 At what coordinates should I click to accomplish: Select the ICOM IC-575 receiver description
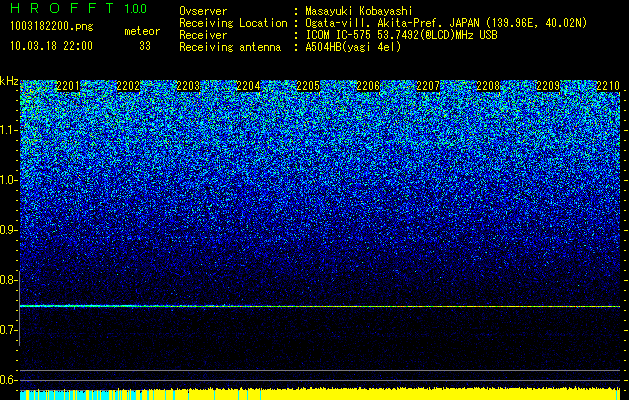coord(401,35)
